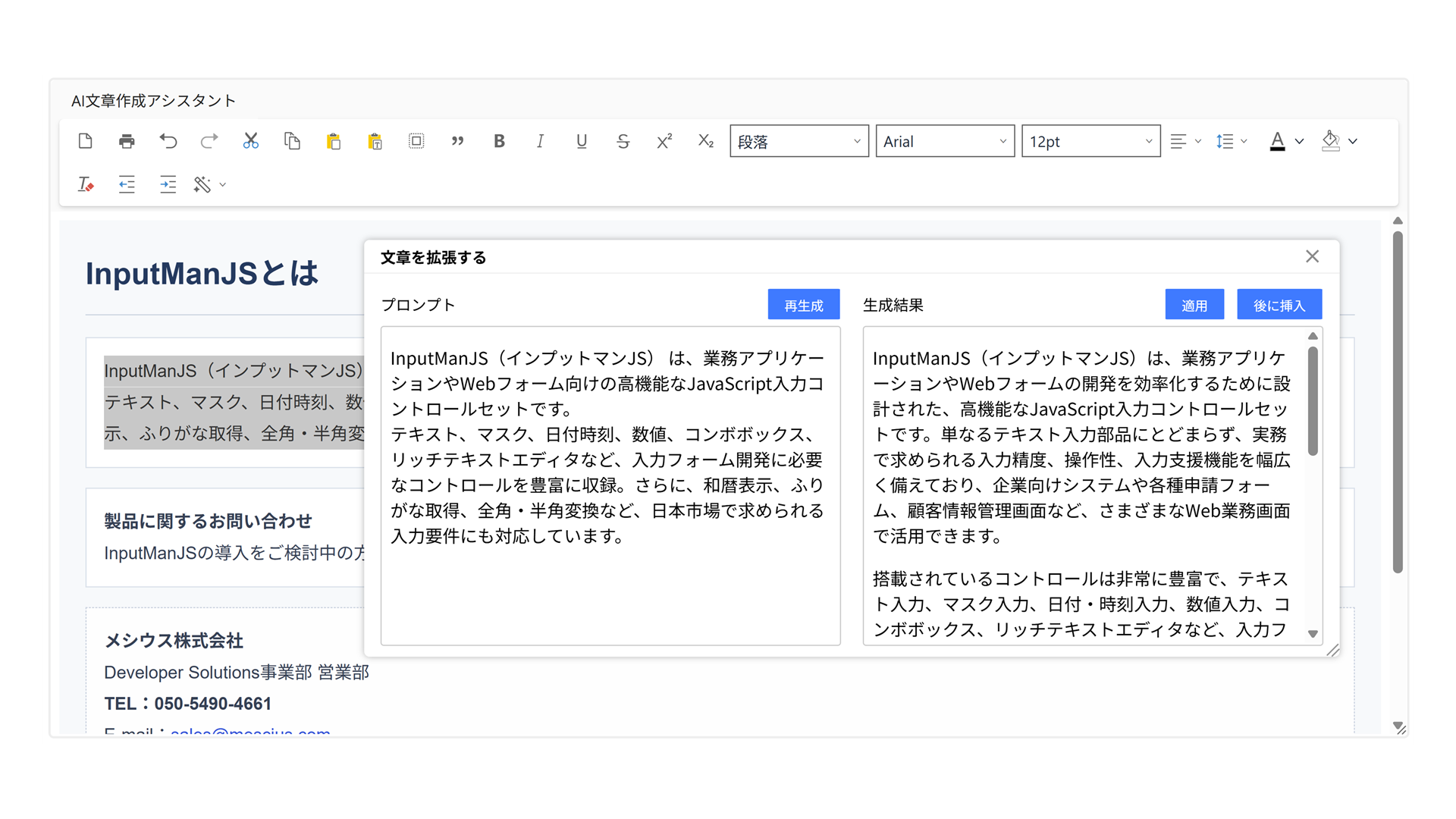1456x819 pixels.
Task: Click the Developer Solutions事業部 営業部 line
Action: (x=237, y=673)
